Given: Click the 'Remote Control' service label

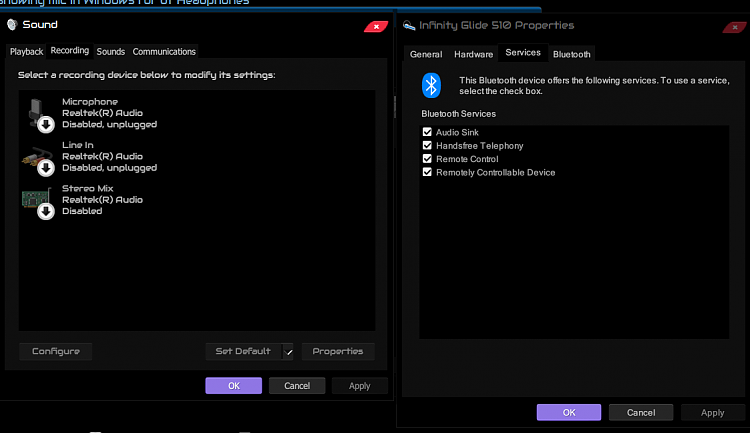Looking at the screenshot, I should 467,159.
